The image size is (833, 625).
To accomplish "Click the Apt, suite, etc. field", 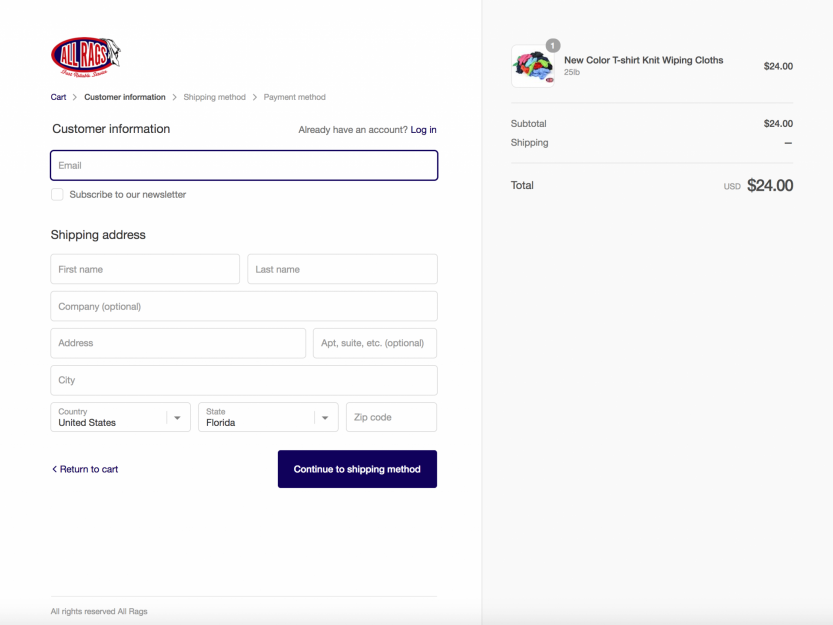I will [x=375, y=343].
